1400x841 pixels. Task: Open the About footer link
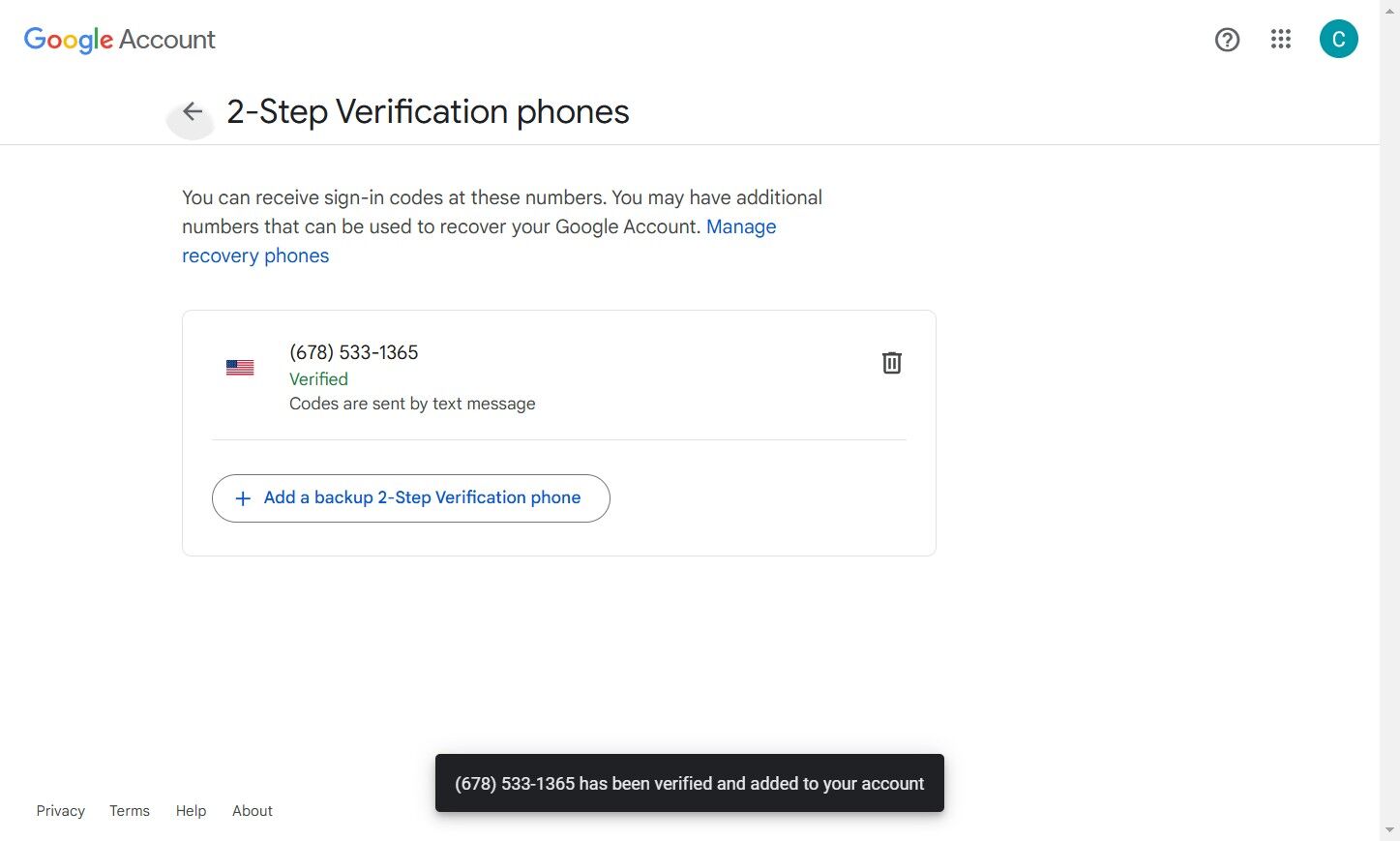click(x=253, y=811)
